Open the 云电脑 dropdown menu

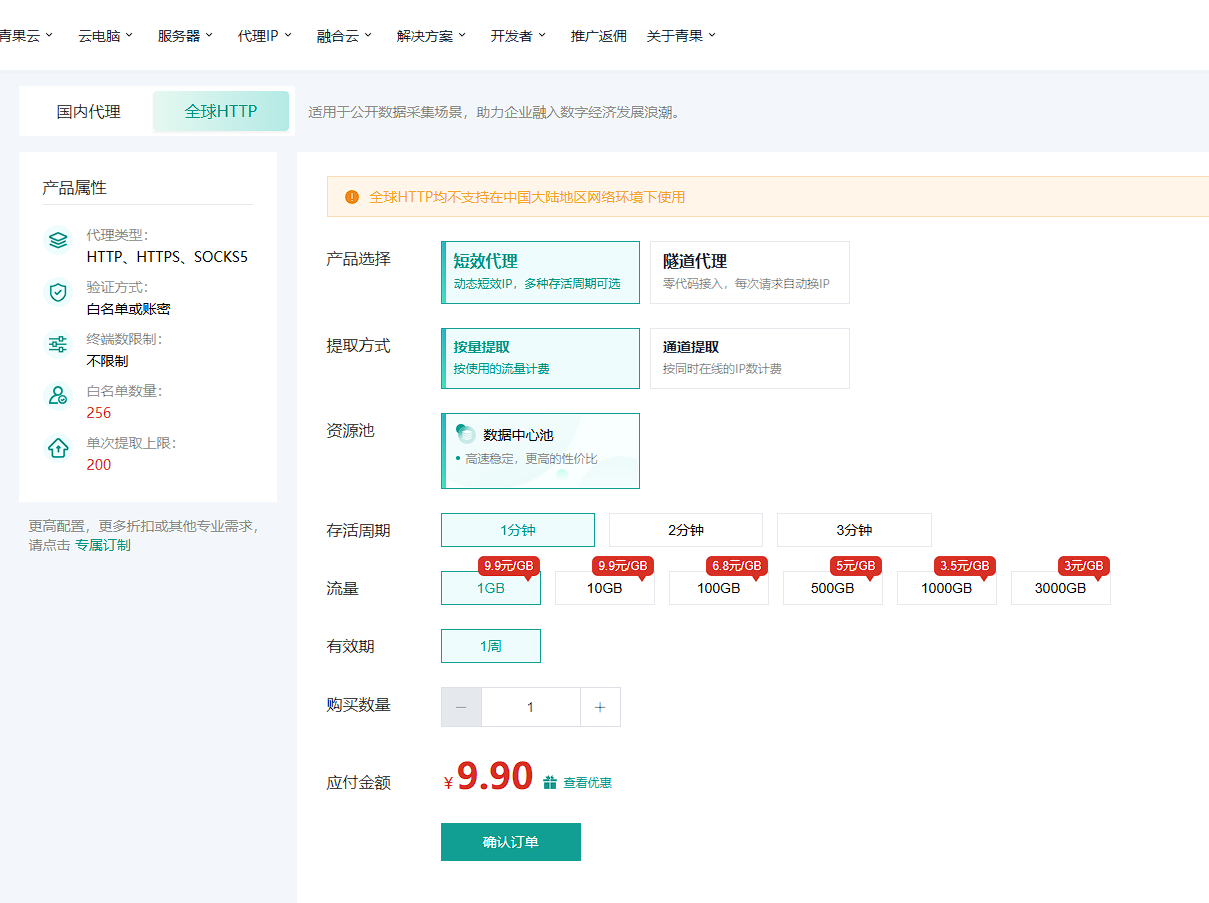tap(106, 35)
